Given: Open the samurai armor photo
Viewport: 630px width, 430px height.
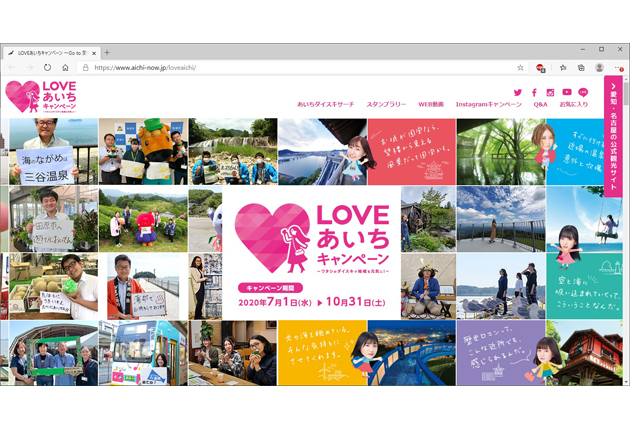Looking at the screenshot, I should [x=428, y=286].
